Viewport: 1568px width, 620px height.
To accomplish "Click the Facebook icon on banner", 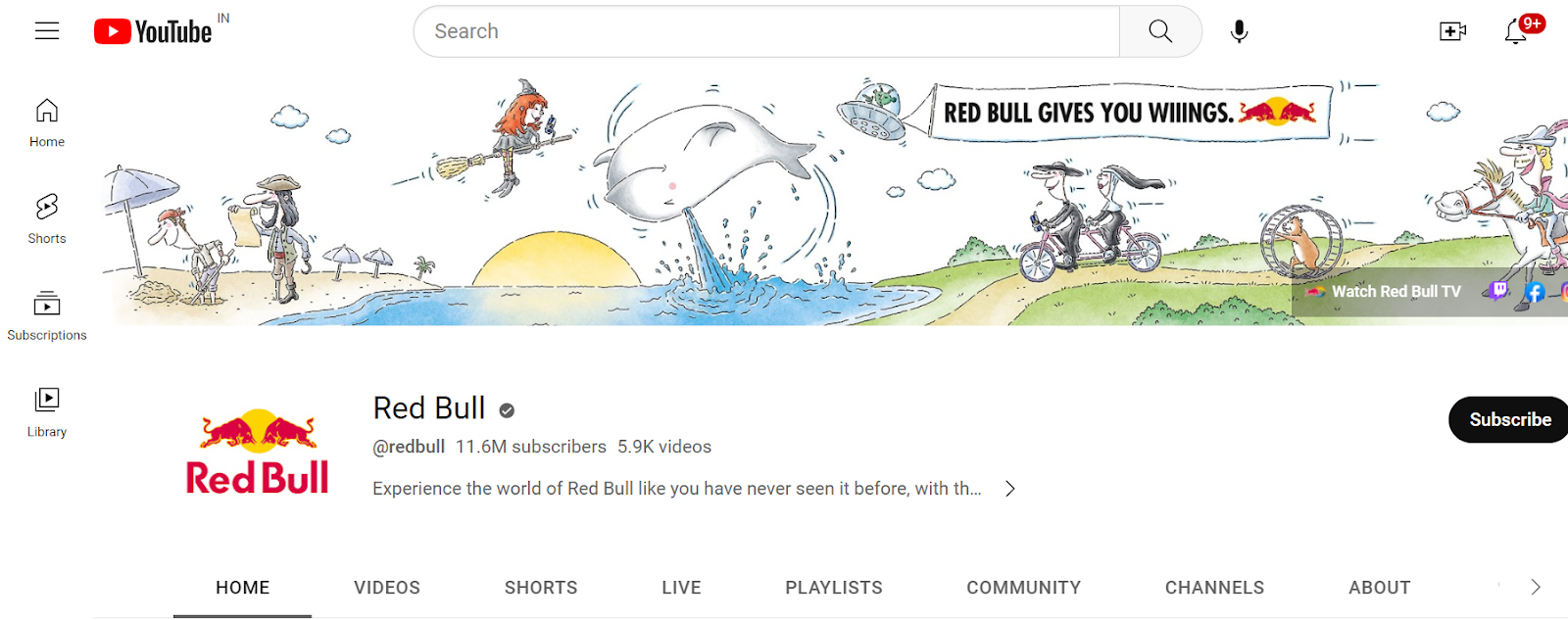I will [1535, 292].
